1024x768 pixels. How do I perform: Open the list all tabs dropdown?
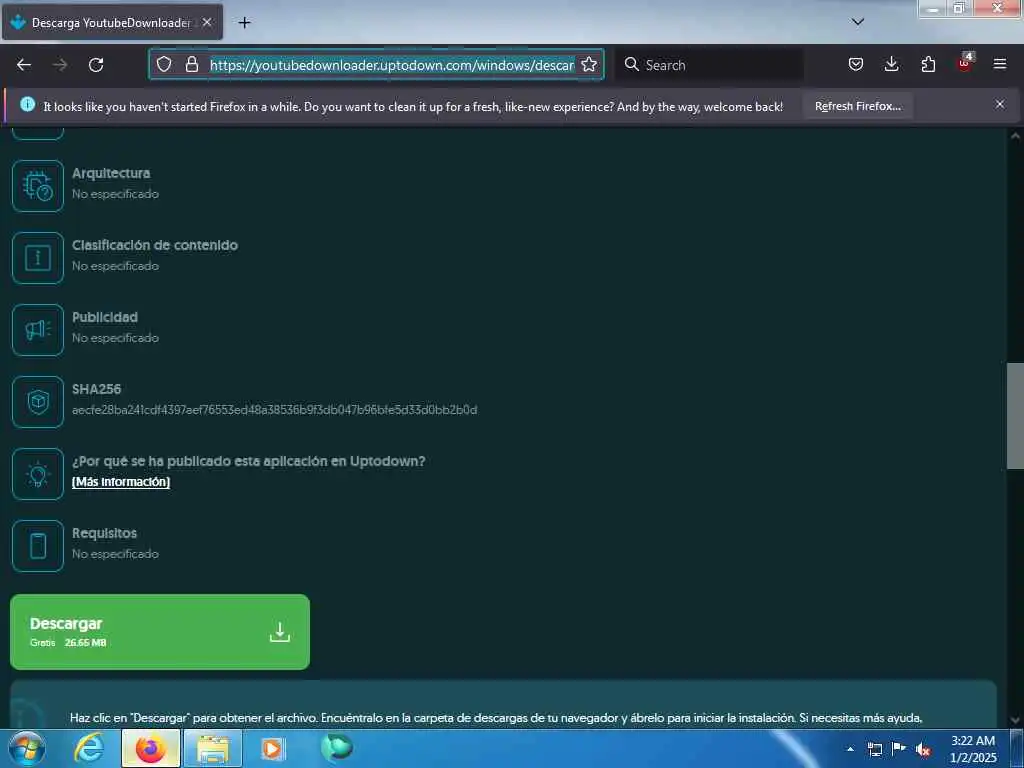tap(858, 22)
